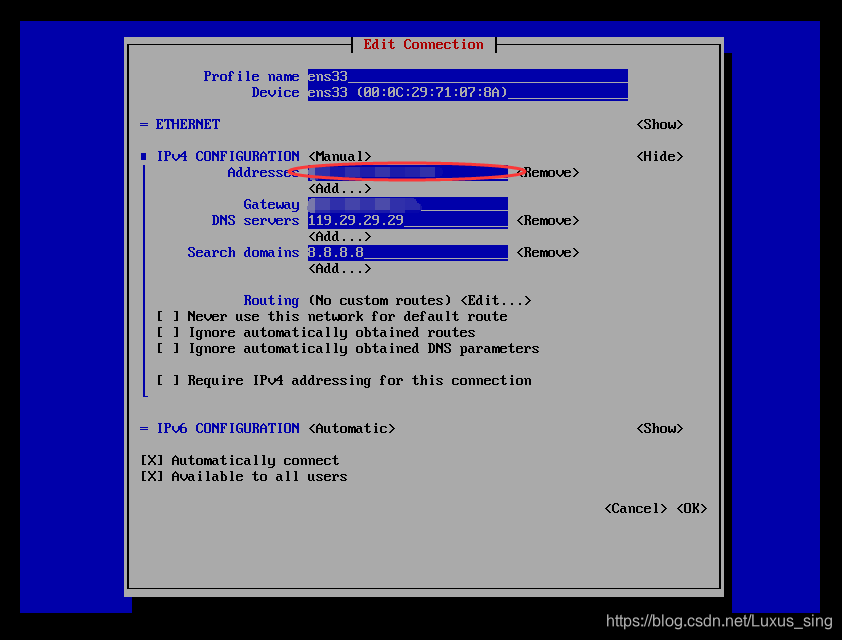
Task: Uncheck Automatically connect
Action: click(x=151, y=461)
